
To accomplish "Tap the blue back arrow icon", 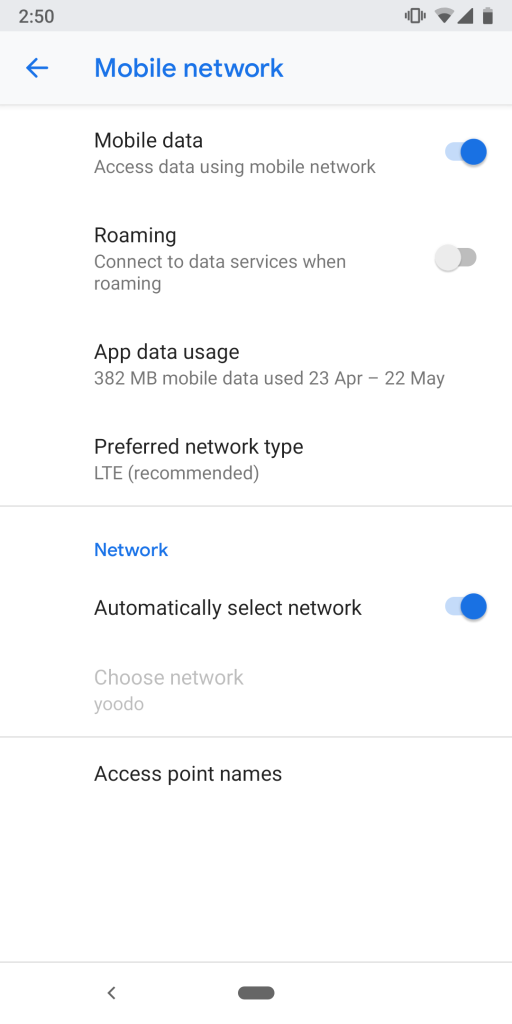I will (37, 68).
